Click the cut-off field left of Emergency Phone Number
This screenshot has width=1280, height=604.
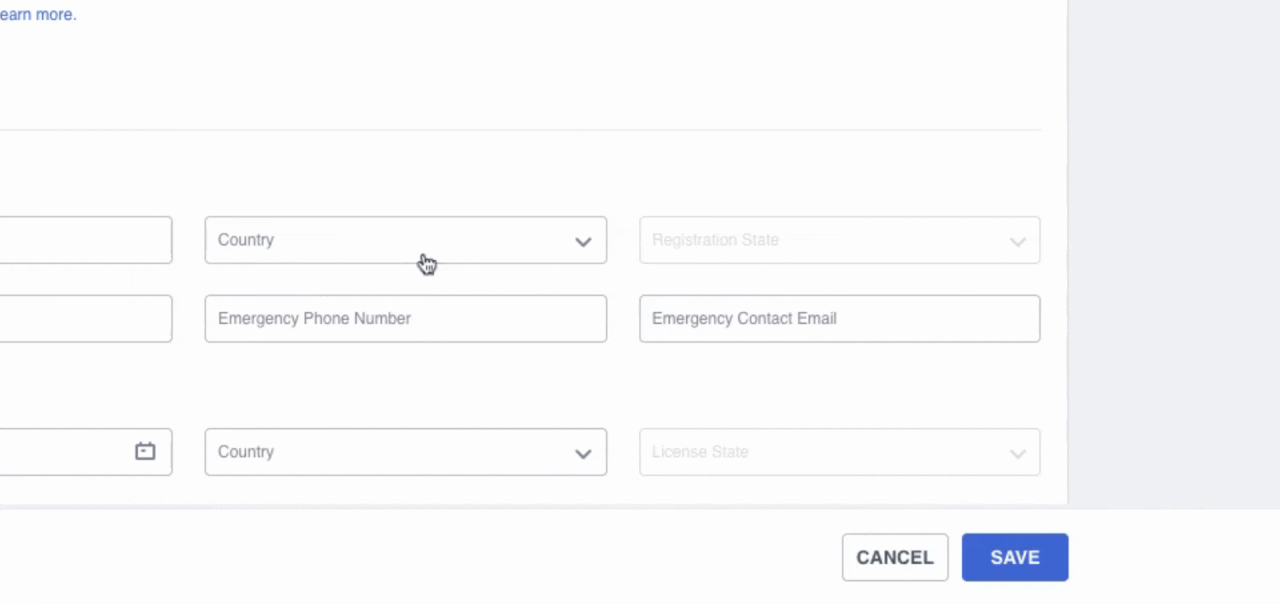[x=85, y=318]
